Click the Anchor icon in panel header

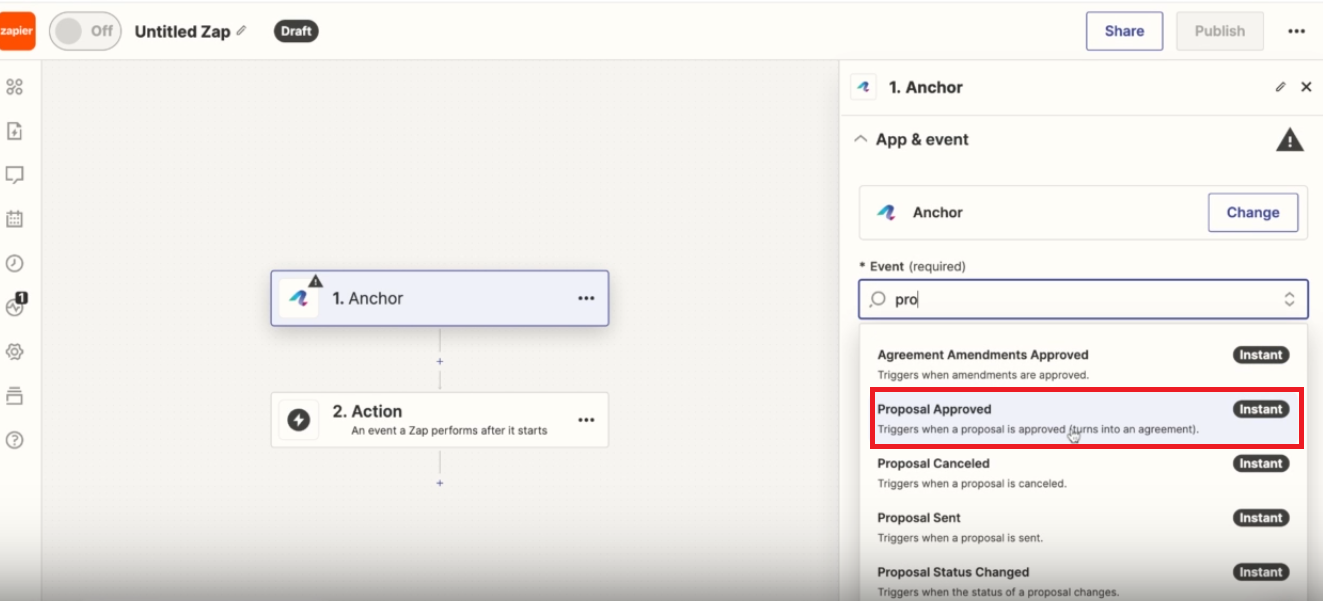pos(863,87)
